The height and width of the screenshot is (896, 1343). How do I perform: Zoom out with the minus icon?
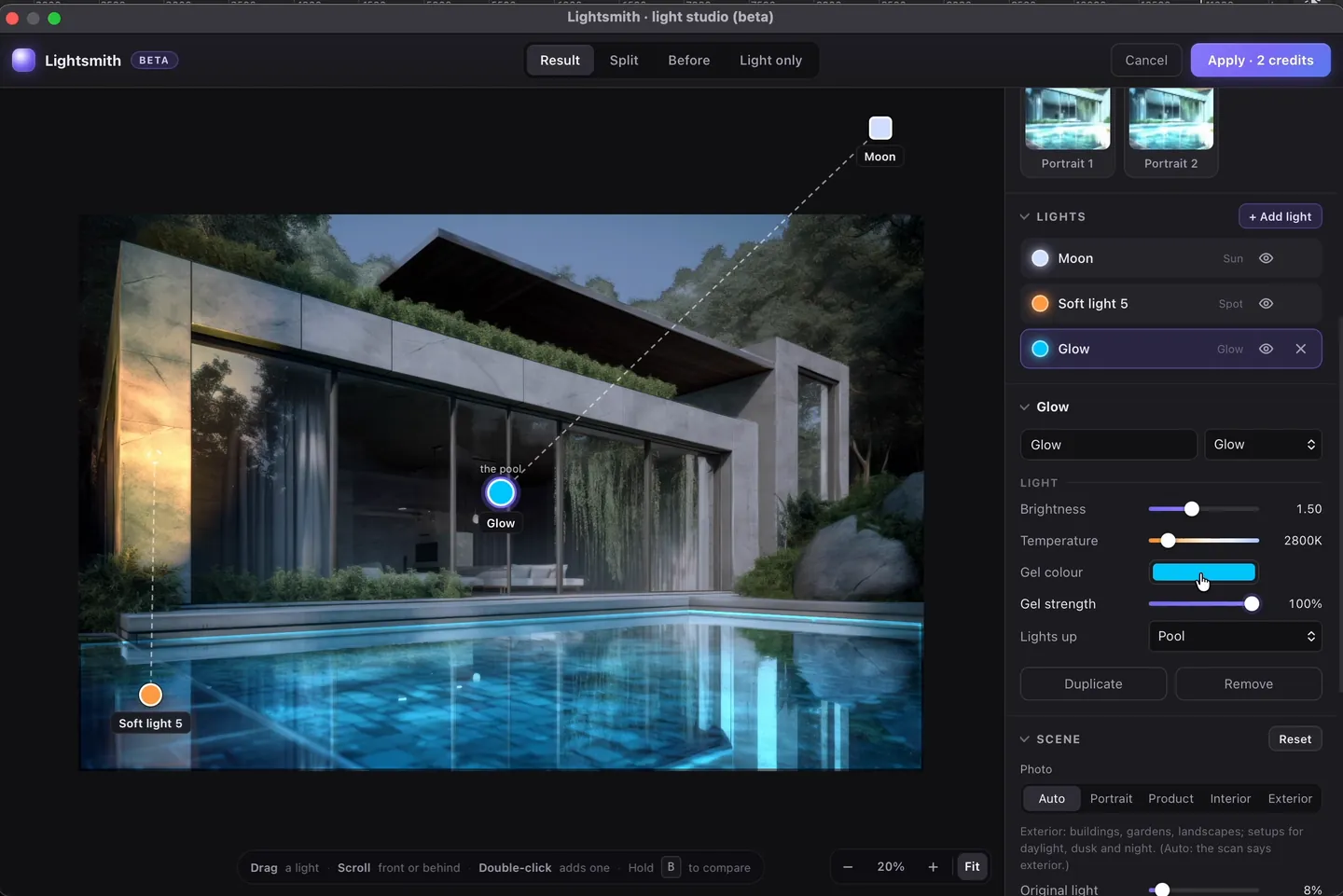point(848,867)
